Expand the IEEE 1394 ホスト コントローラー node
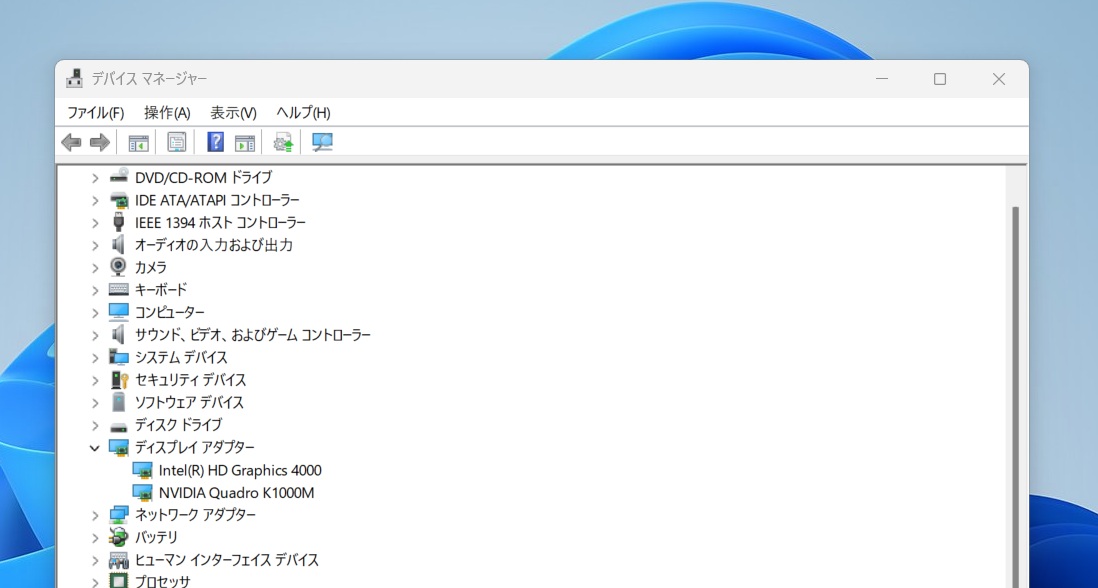 tap(95, 223)
